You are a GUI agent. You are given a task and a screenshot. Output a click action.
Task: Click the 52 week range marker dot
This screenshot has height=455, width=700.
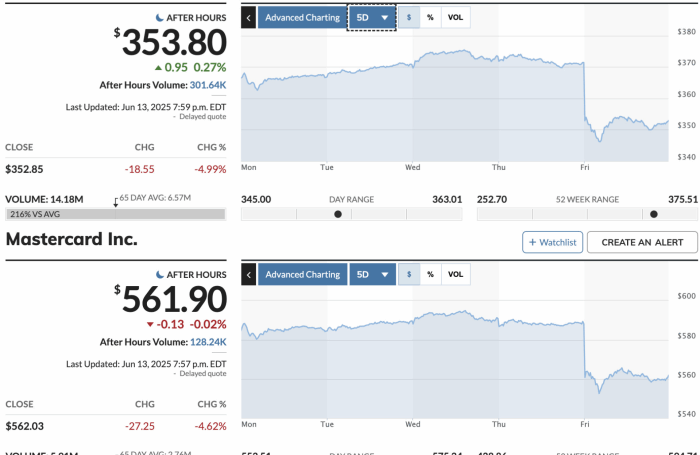[654, 214]
